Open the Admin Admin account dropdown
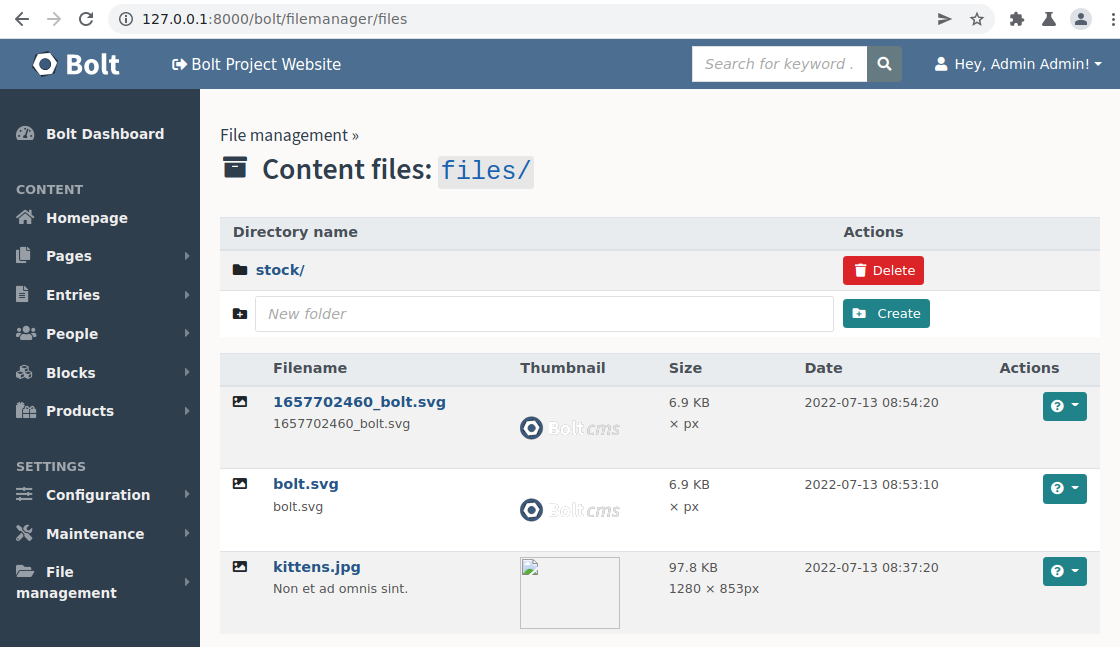1120x647 pixels. [x=1016, y=63]
